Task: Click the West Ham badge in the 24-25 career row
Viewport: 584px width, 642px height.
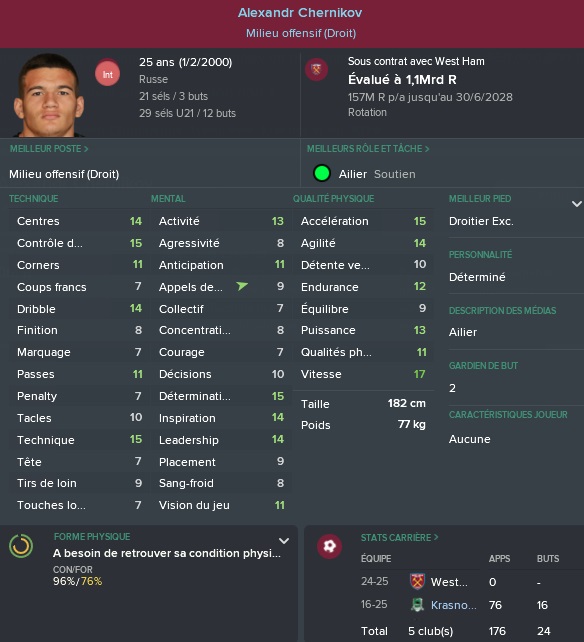Action: 417,581
